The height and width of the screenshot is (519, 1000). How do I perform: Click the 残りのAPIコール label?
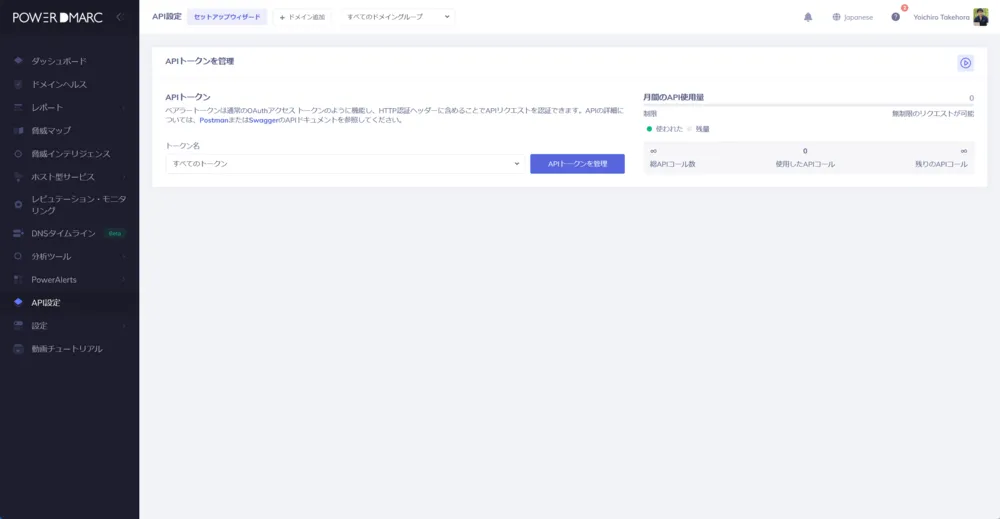coord(941,164)
